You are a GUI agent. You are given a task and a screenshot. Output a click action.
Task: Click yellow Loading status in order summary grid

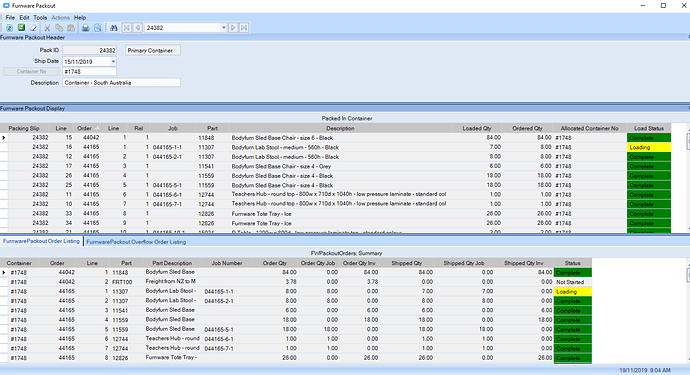(x=573, y=292)
